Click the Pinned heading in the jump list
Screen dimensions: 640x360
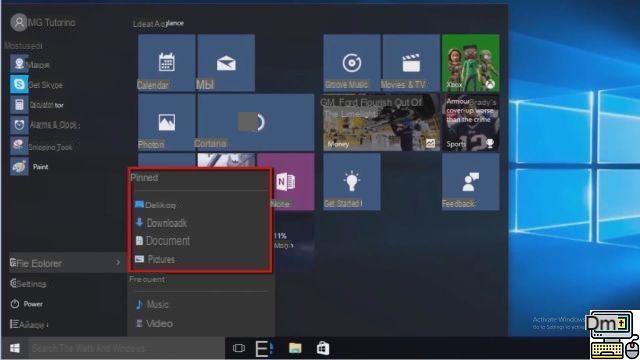point(144,178)
